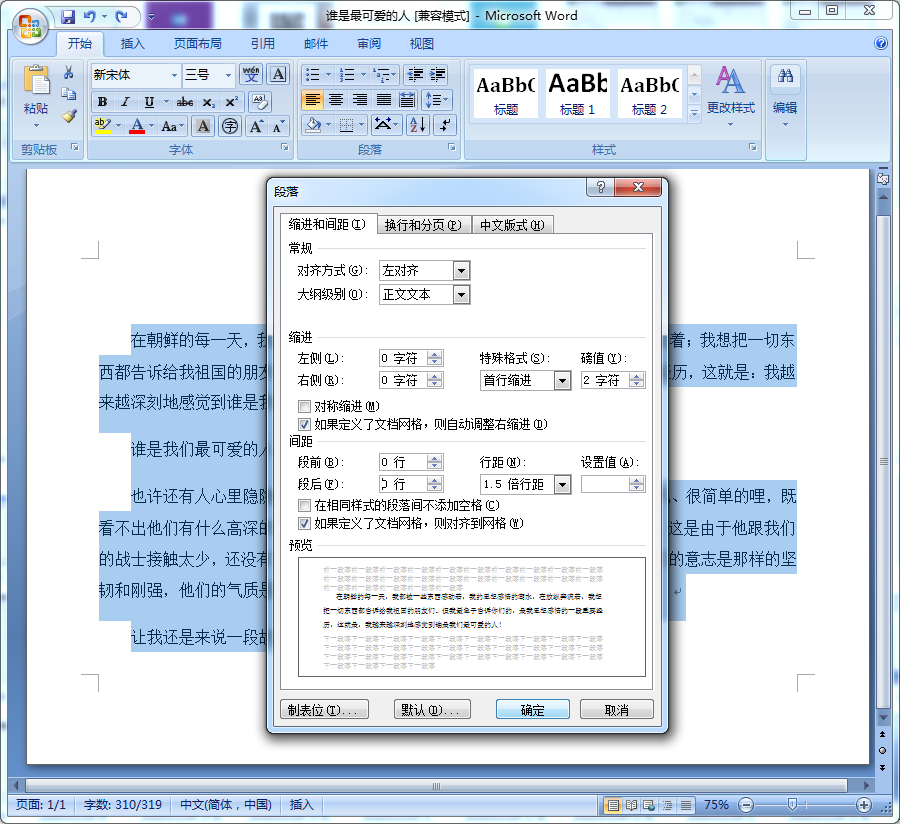Apply the 标题 1 style
The height and width of the screenshot is (824, 900).
coord(577,94)
